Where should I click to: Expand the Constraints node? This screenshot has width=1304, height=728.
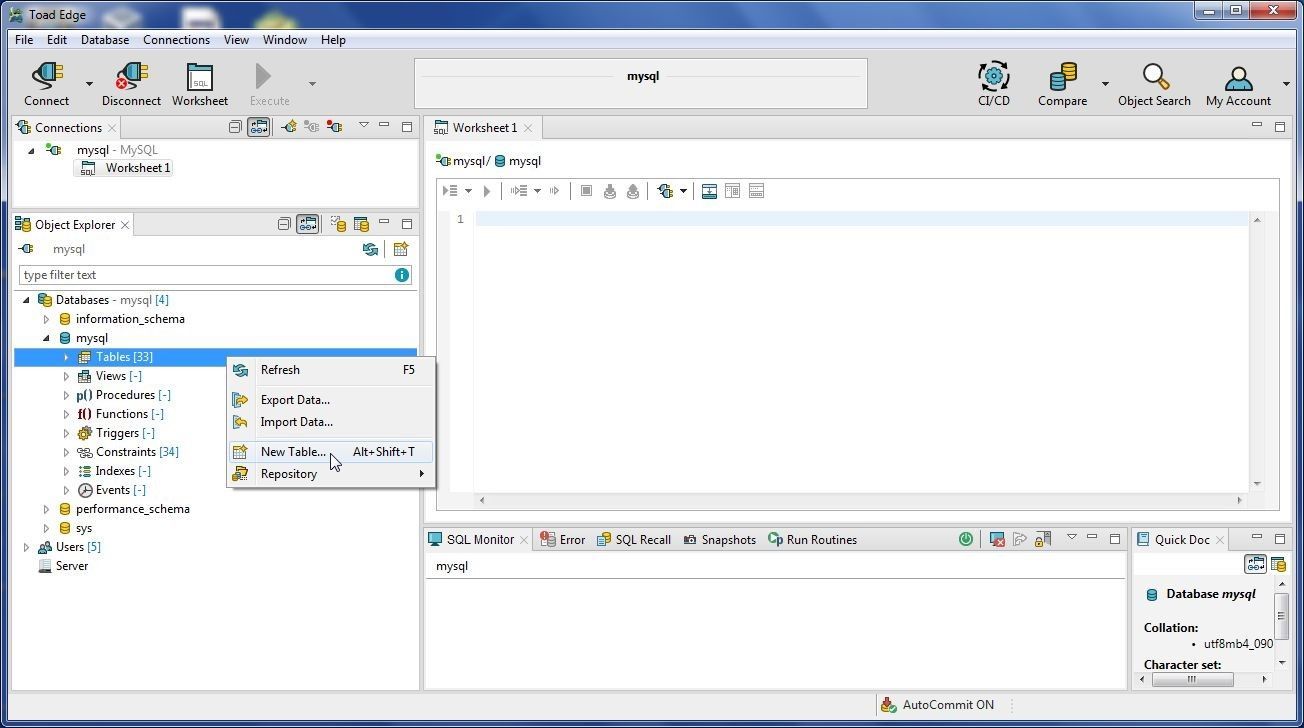click(x=66, y=452)
